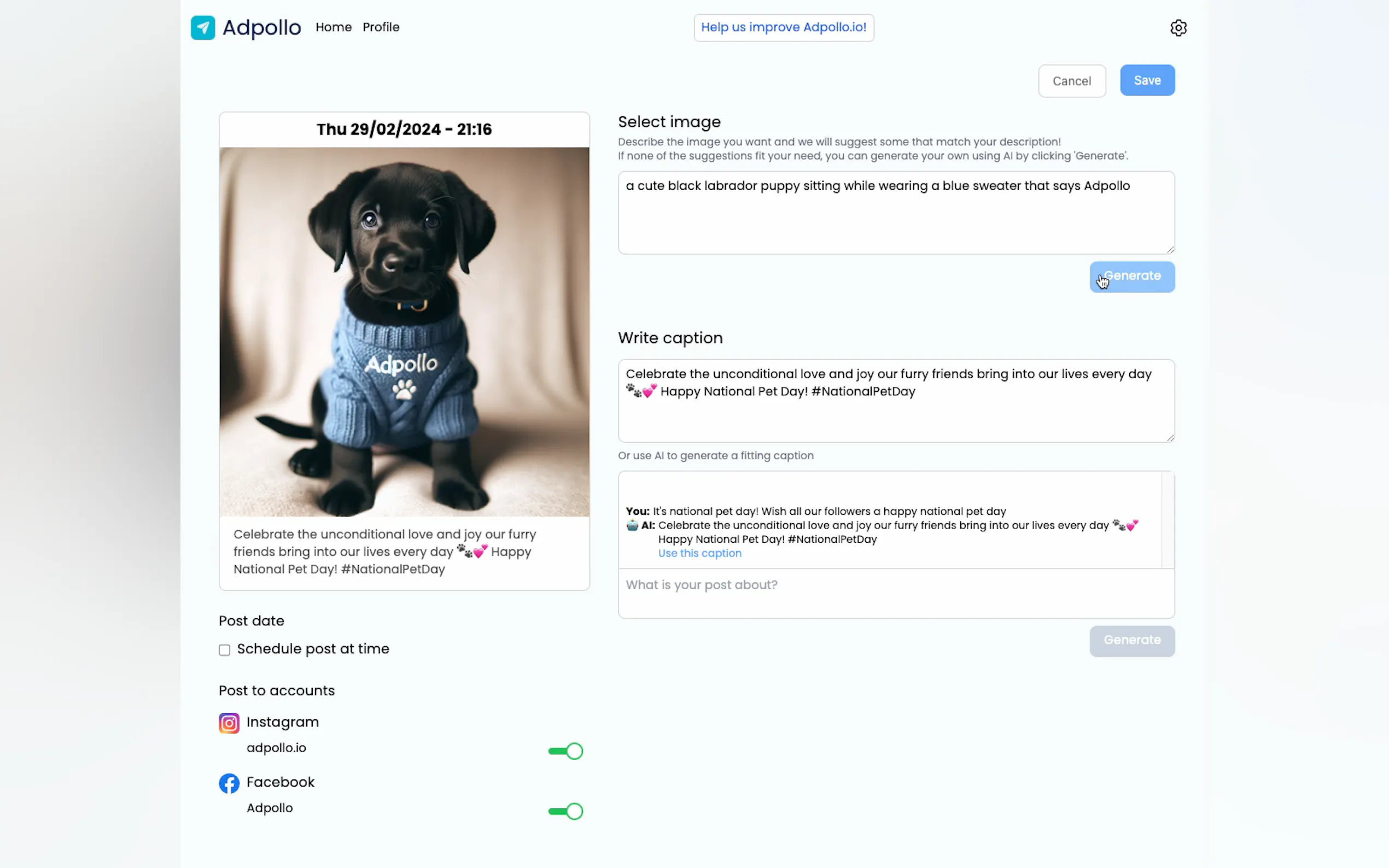Click 'What is your post about?' field
This screenshot has width=1389, height=868.
tap(896, 593)
